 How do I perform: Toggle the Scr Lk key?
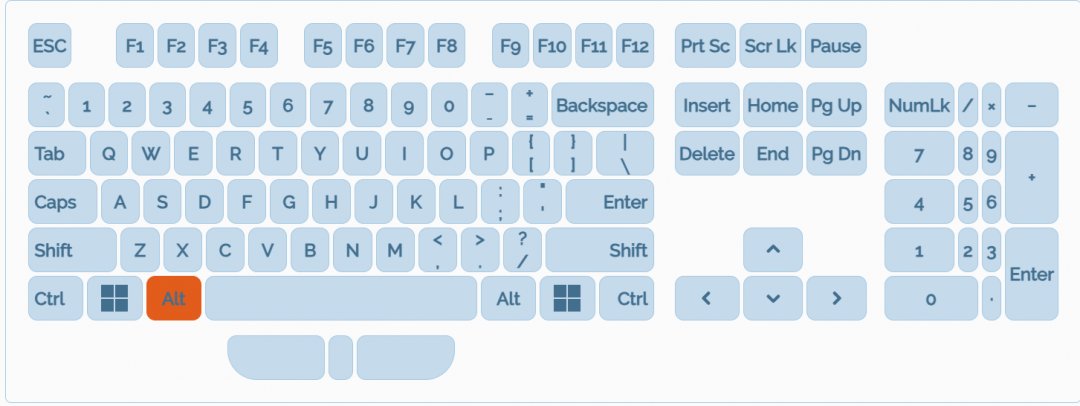[x=770, y=46]
